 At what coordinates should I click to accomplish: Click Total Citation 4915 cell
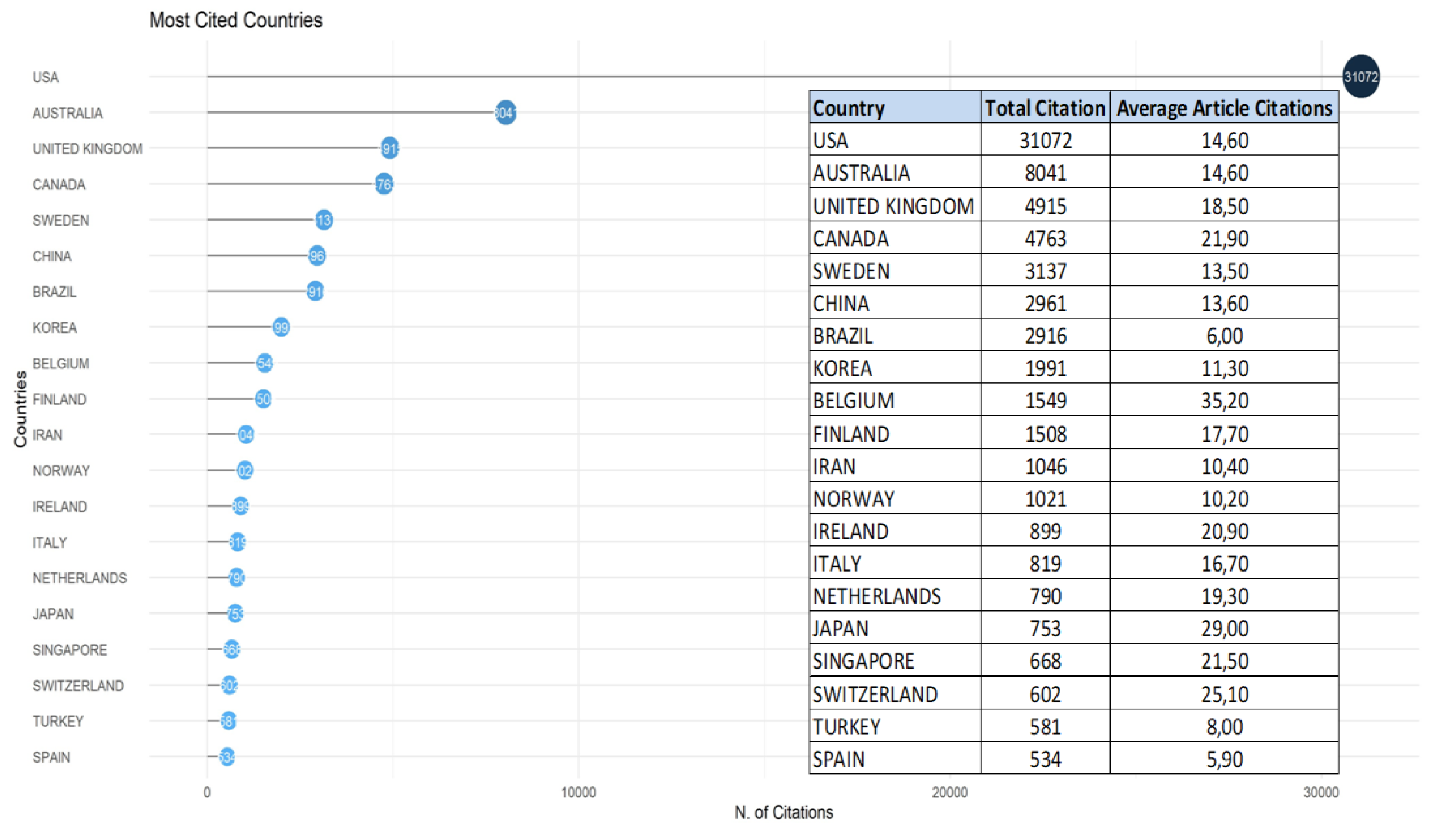tap(1045, 206)
